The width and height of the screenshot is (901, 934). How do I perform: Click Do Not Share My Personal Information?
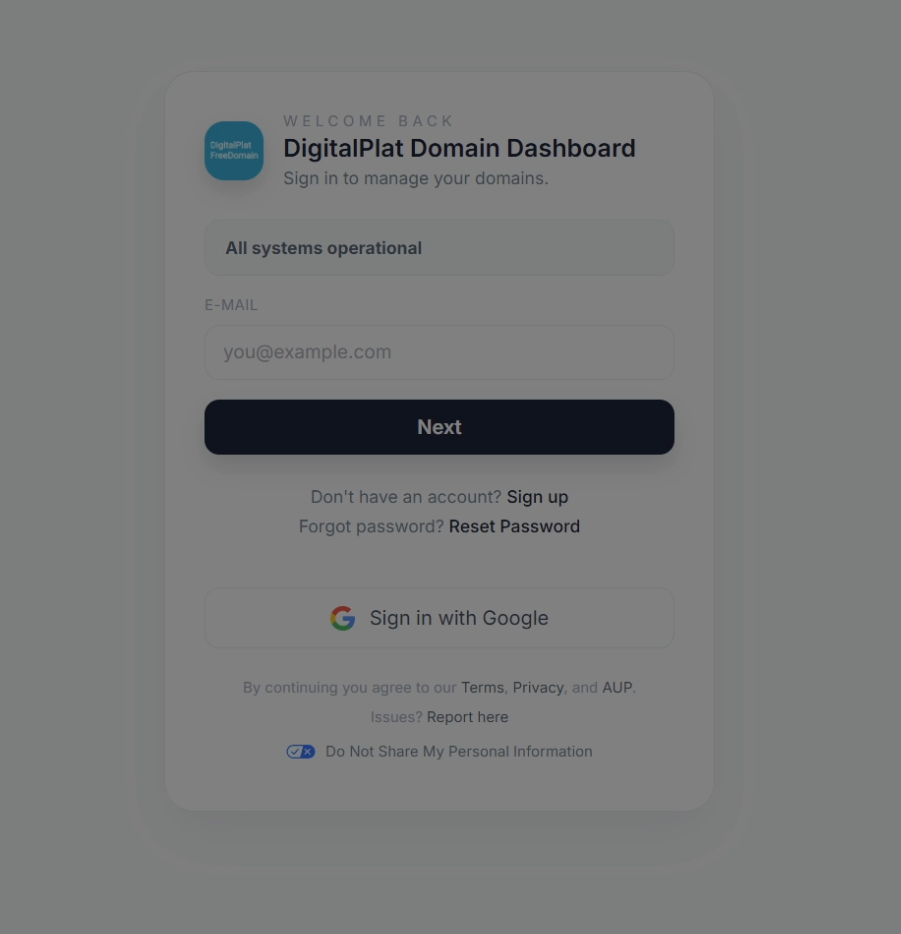pos(459,752)
